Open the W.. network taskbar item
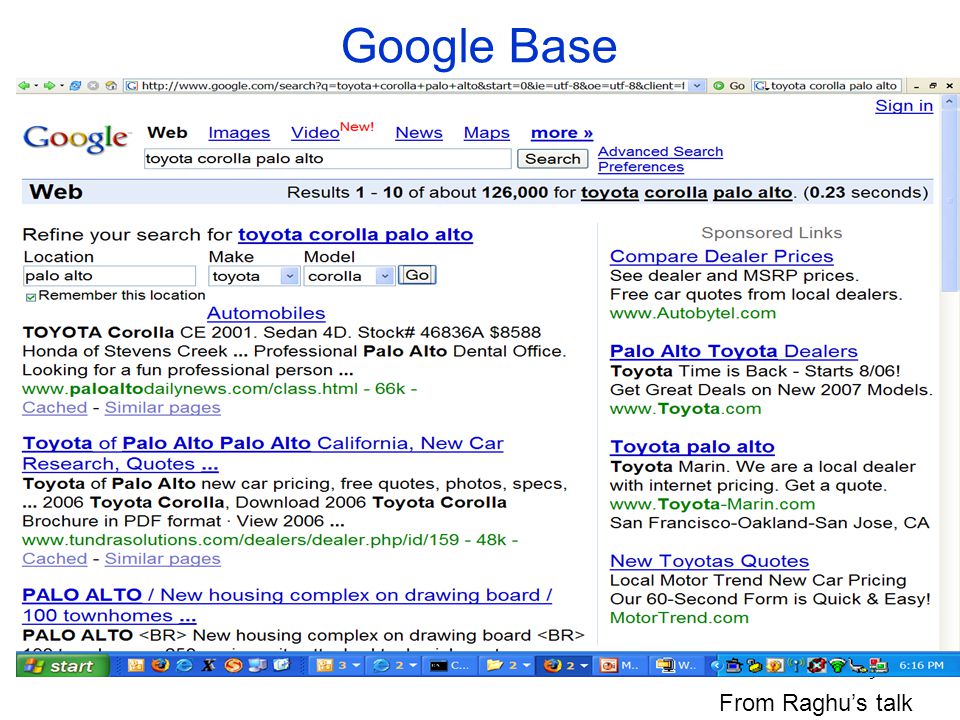 675,666
